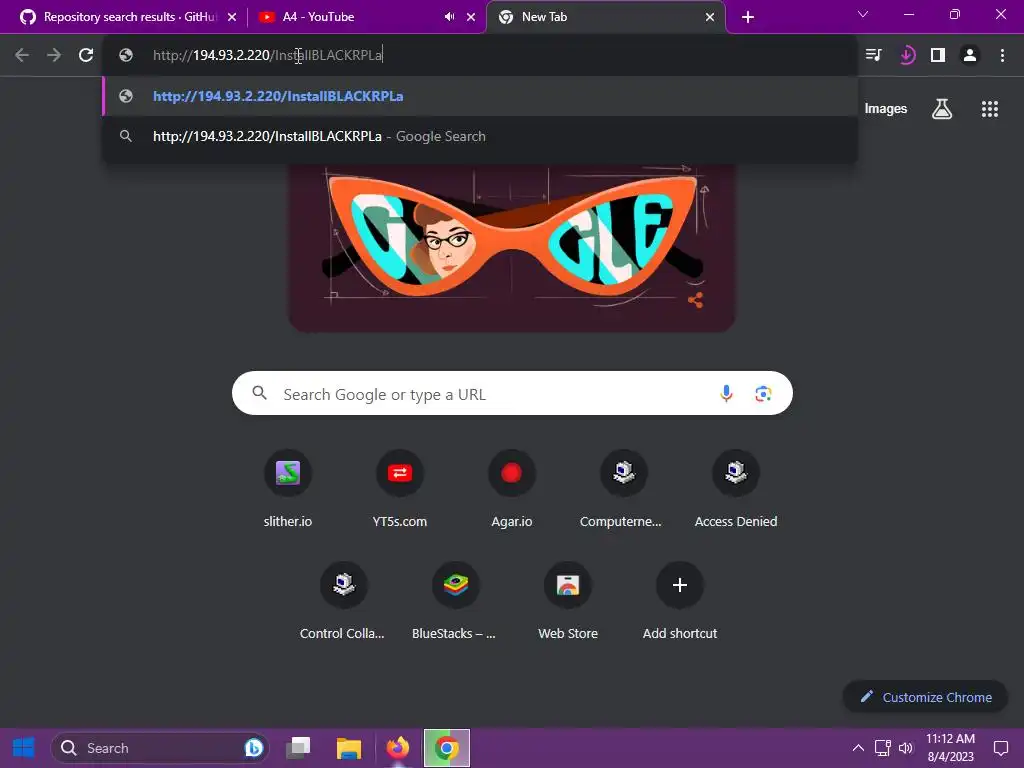Open Task View on the taskbar
1024x768 pixels.
(298, 748)
